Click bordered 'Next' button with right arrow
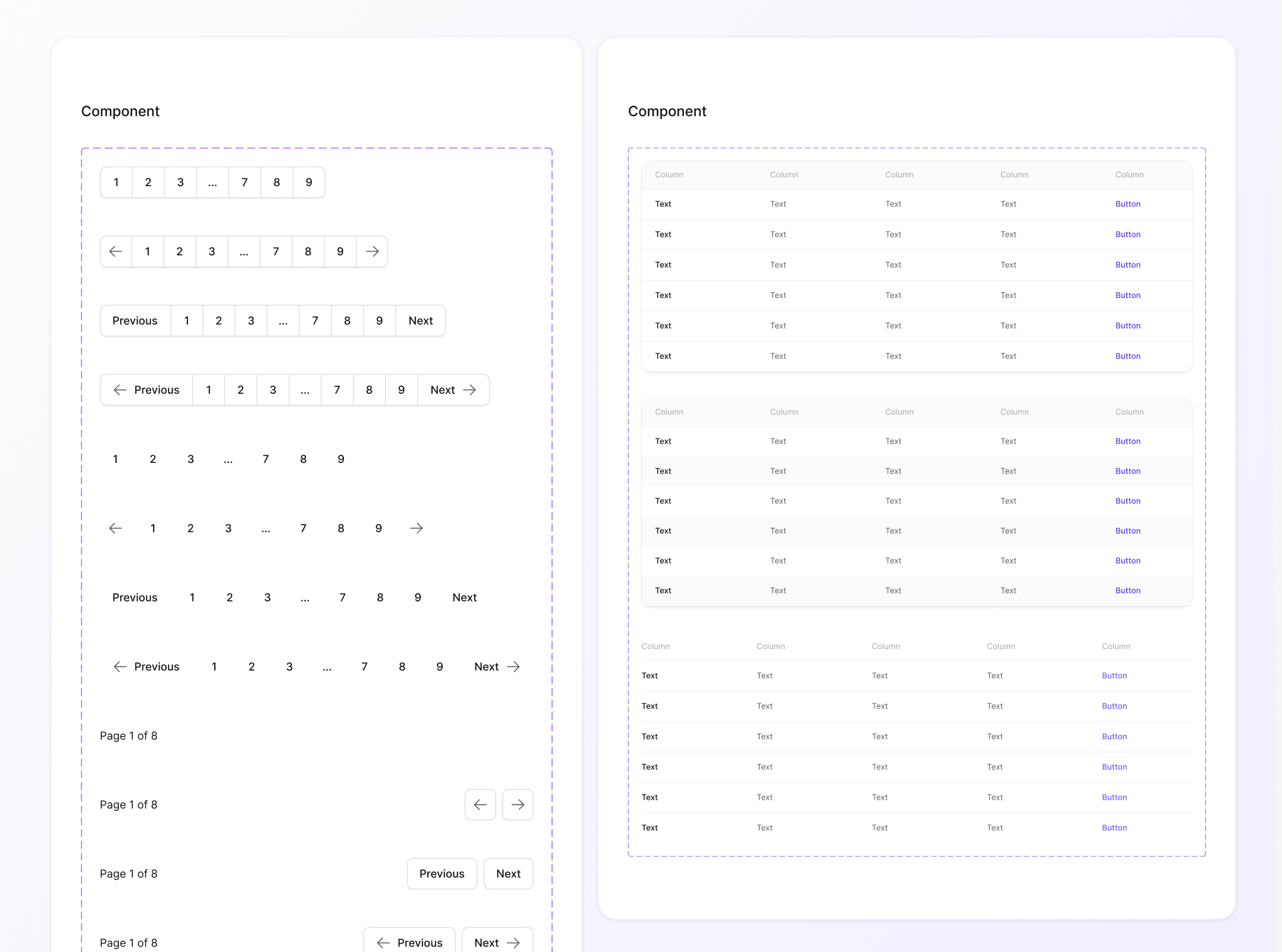The height and width of the screenshot is (952, 1282). (x=453, y=390)
